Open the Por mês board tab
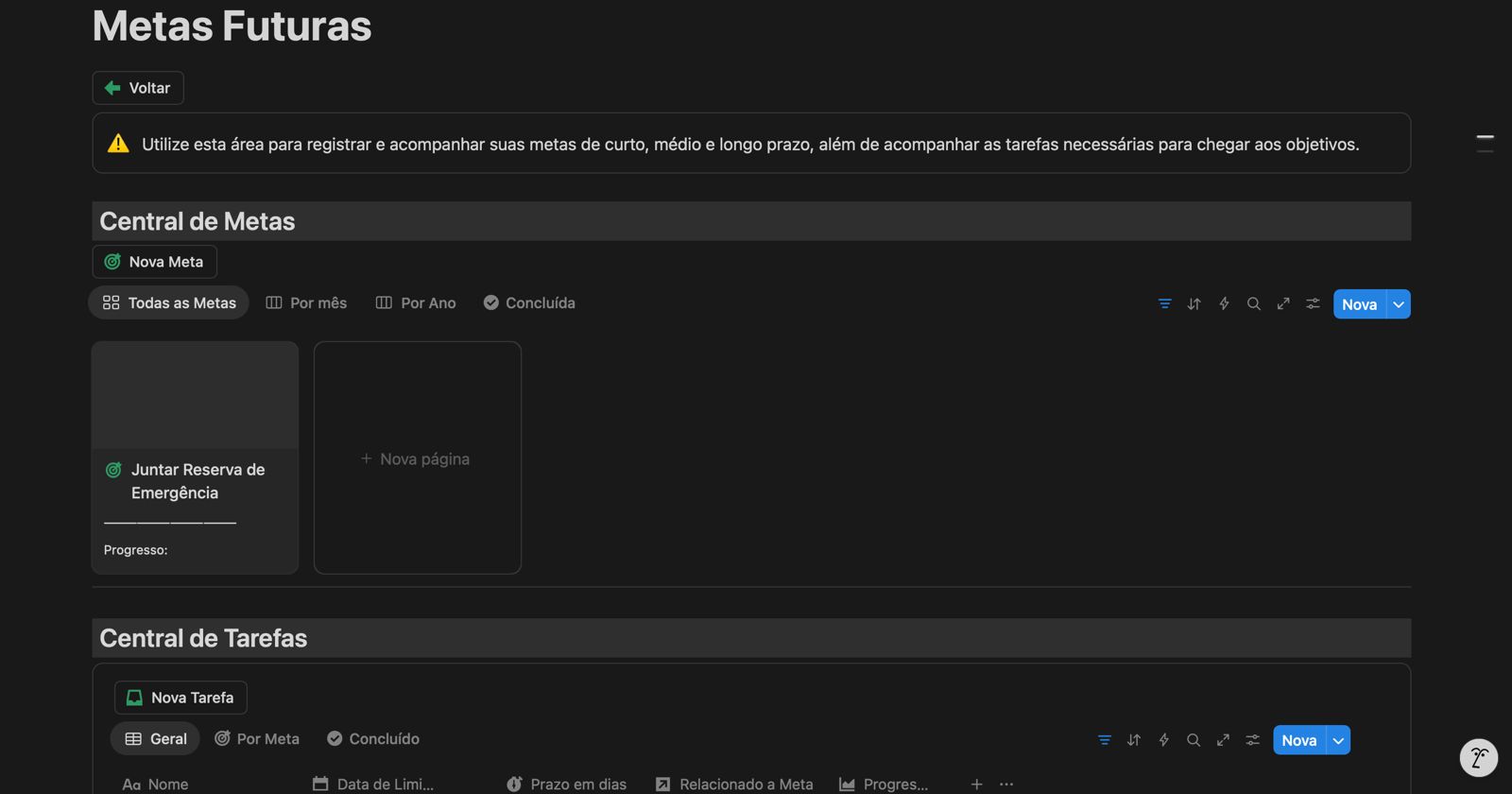 [x=306, y=302]
